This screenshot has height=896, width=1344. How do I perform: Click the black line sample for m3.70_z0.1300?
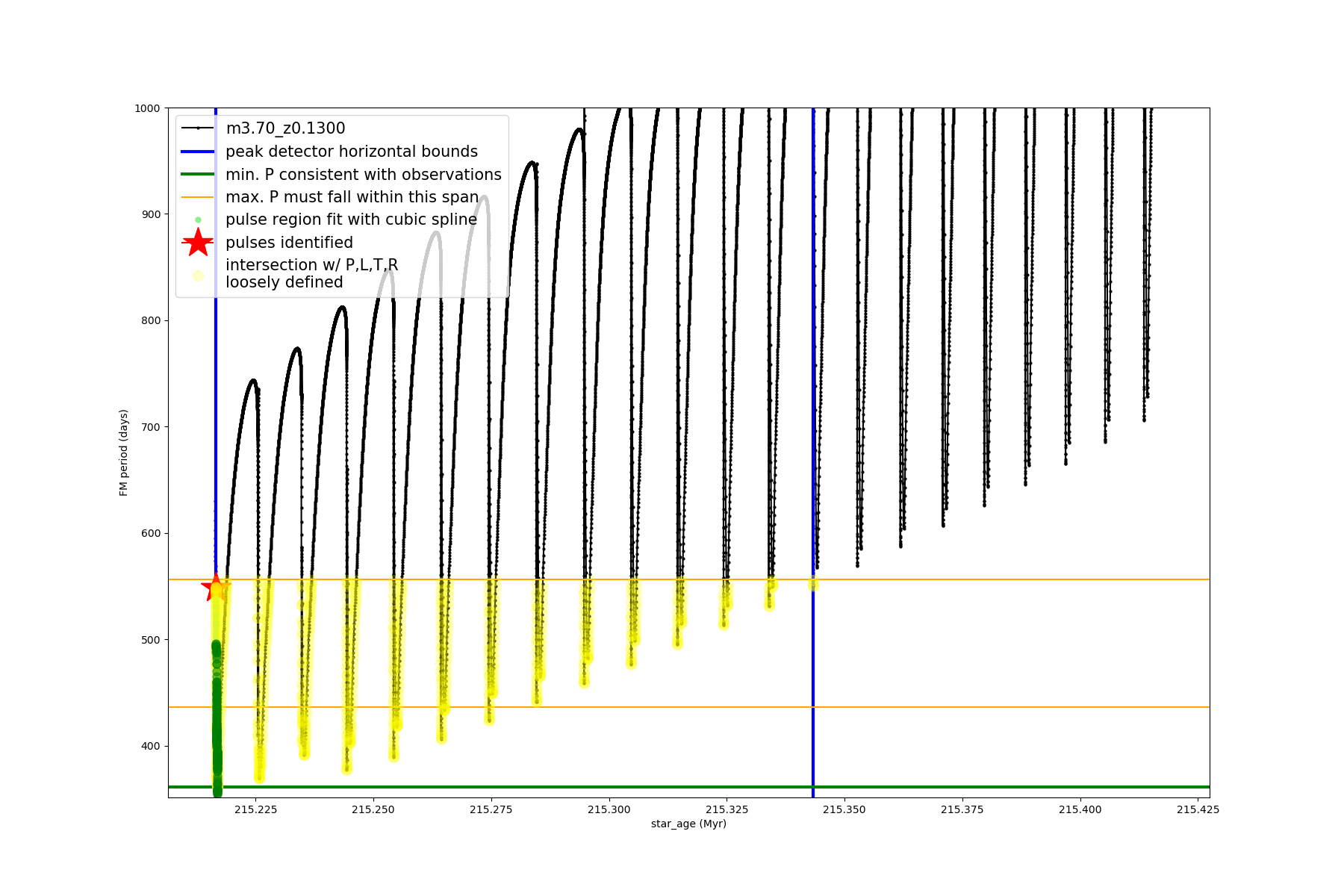tap(198, 128)
